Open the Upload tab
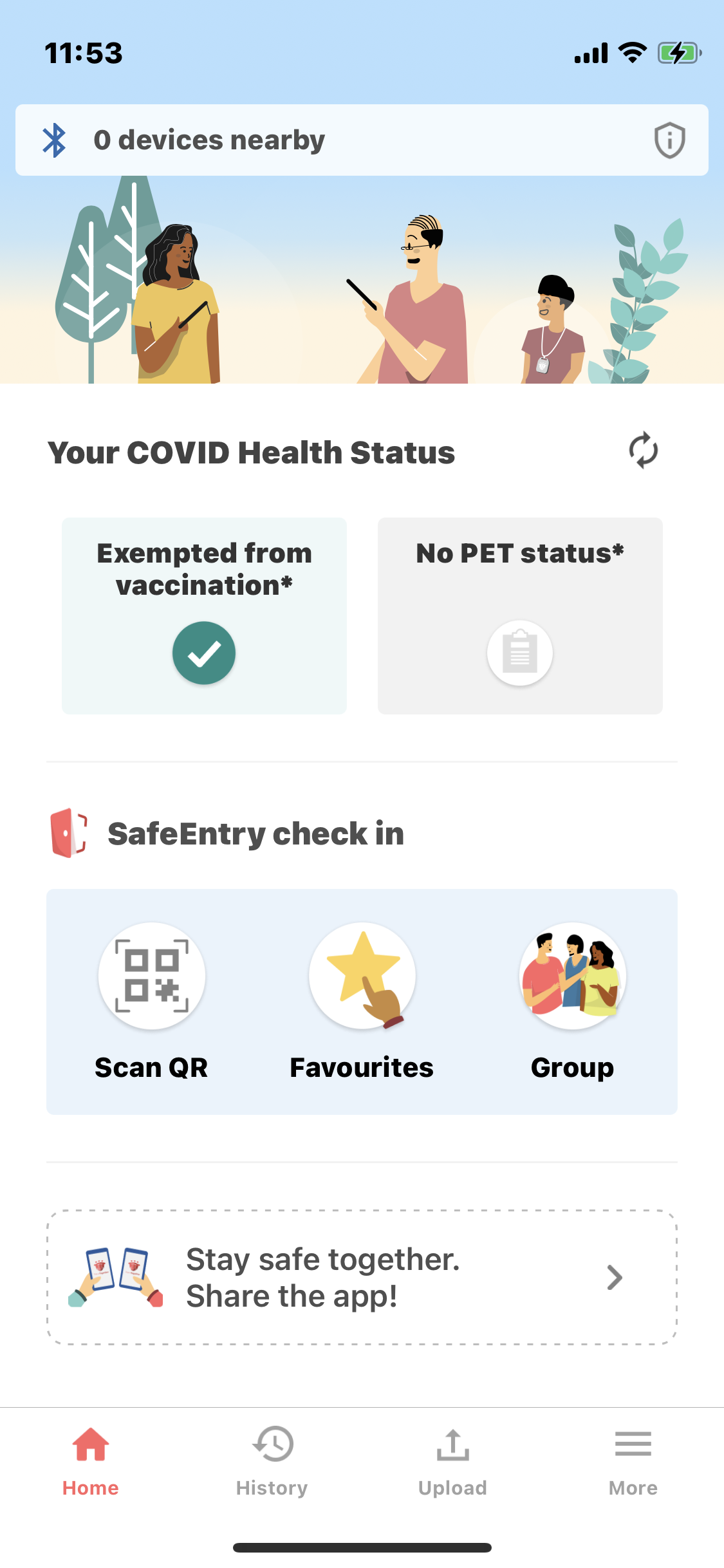 [x=452, y=1460]
